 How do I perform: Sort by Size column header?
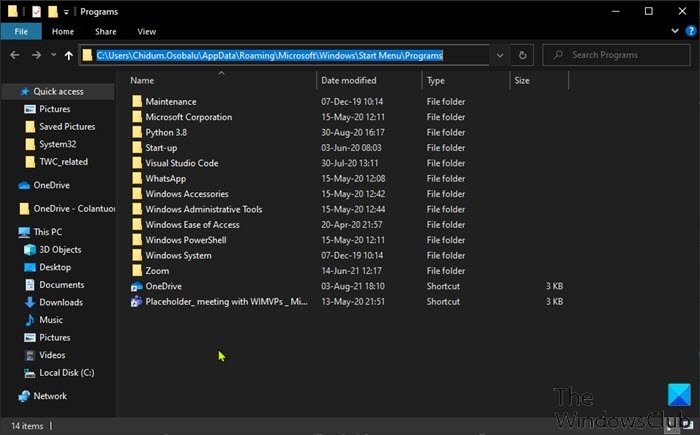tap(521, 80)
